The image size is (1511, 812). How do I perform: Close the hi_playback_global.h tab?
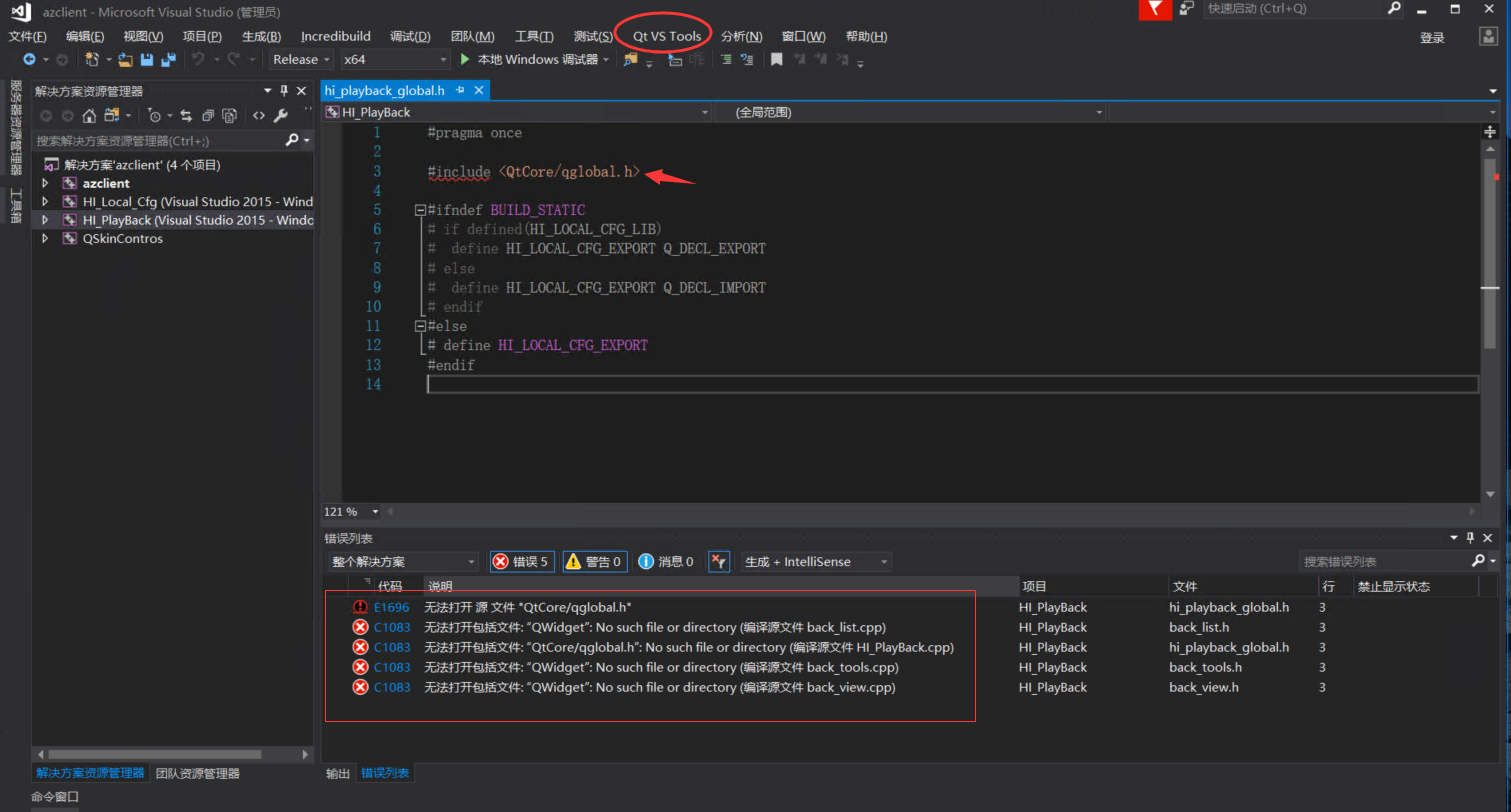pos(479,90)
